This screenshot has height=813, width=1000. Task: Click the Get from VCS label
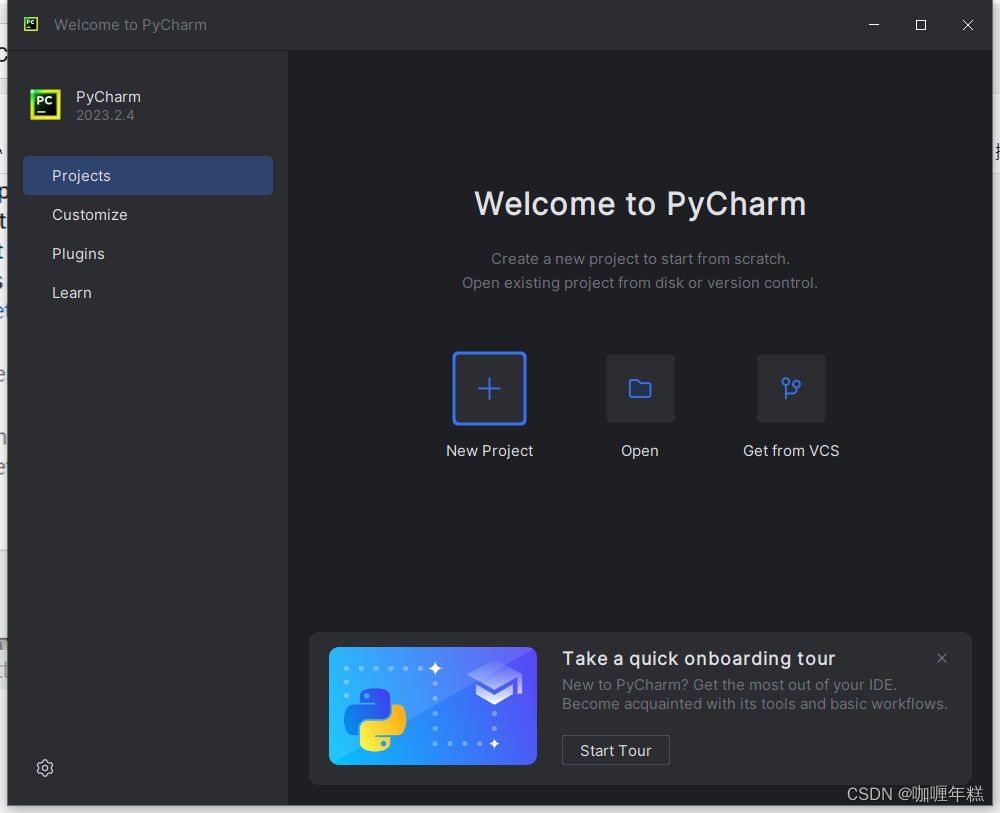(x=791, y=451)
